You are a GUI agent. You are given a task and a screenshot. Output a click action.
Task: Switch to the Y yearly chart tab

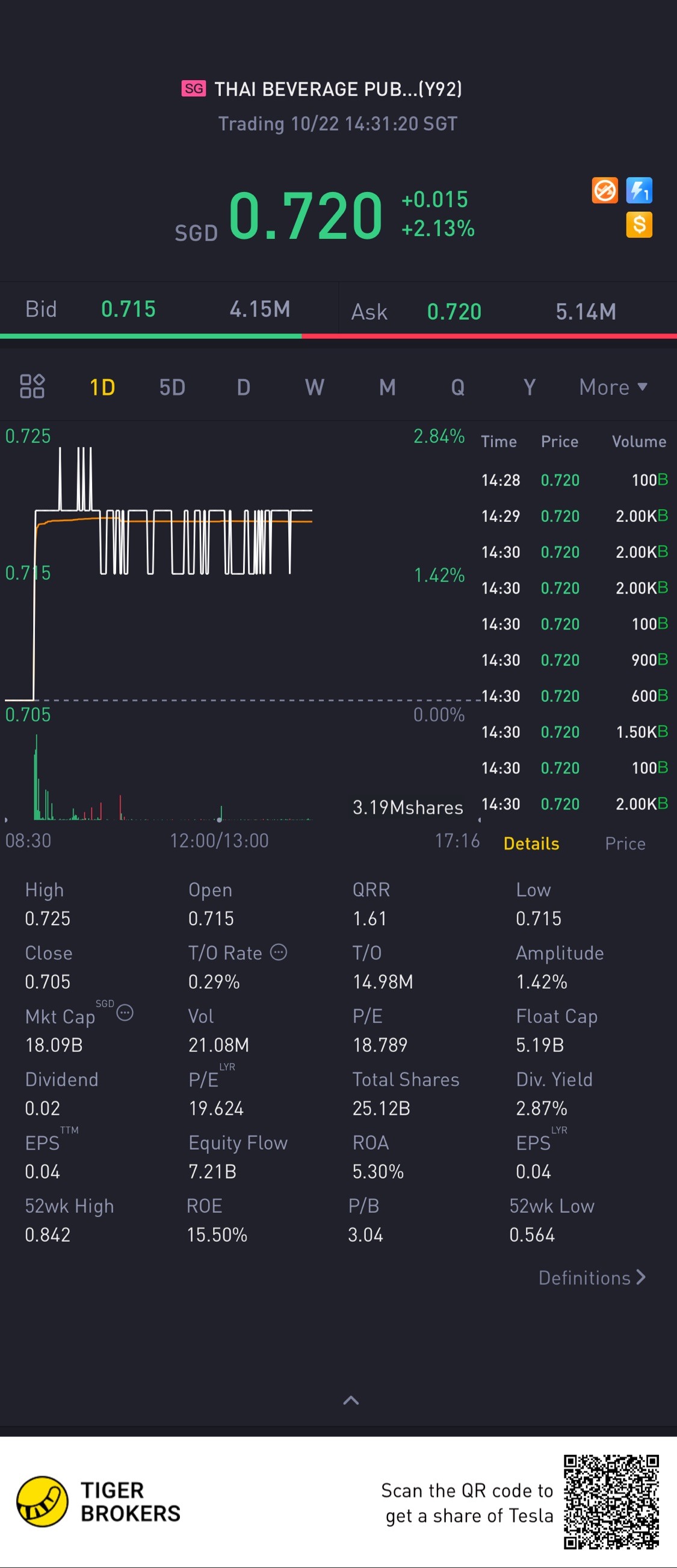(x=530, y=387)
